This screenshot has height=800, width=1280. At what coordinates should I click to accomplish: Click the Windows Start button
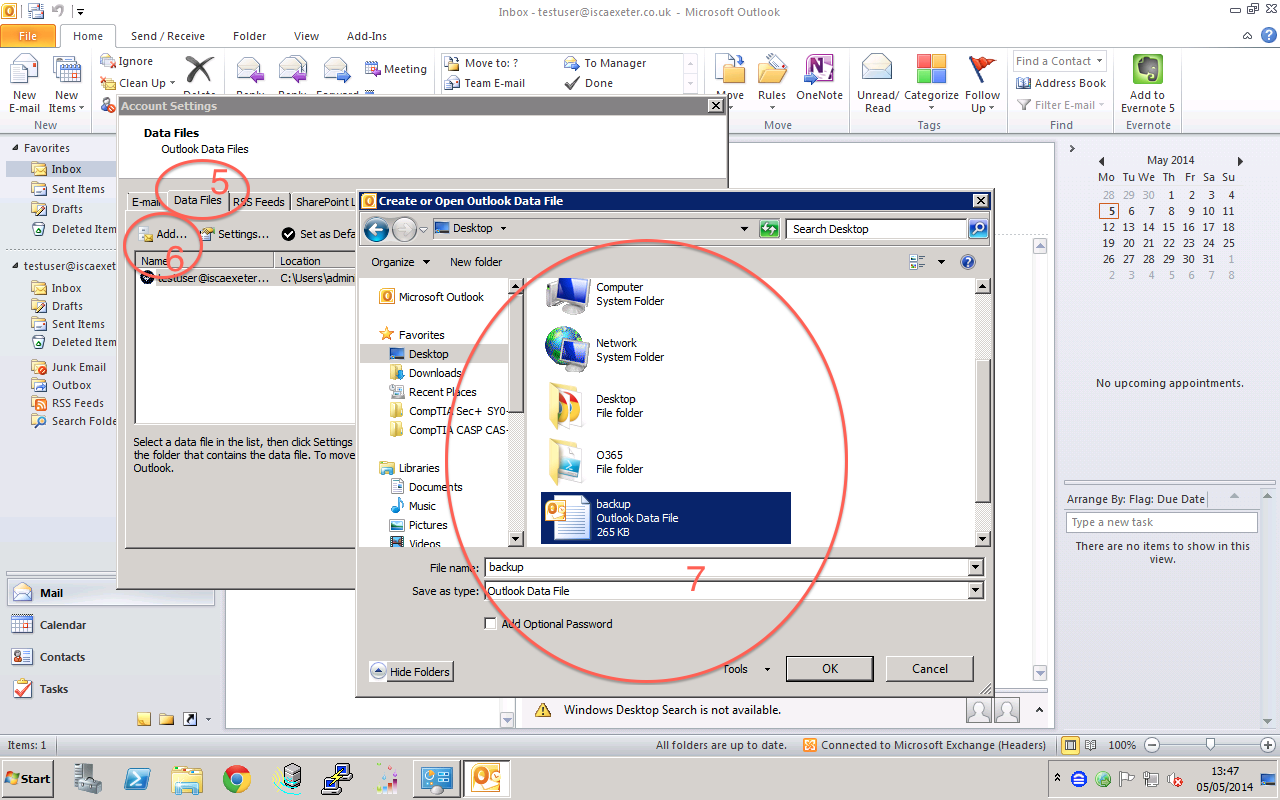28,778
